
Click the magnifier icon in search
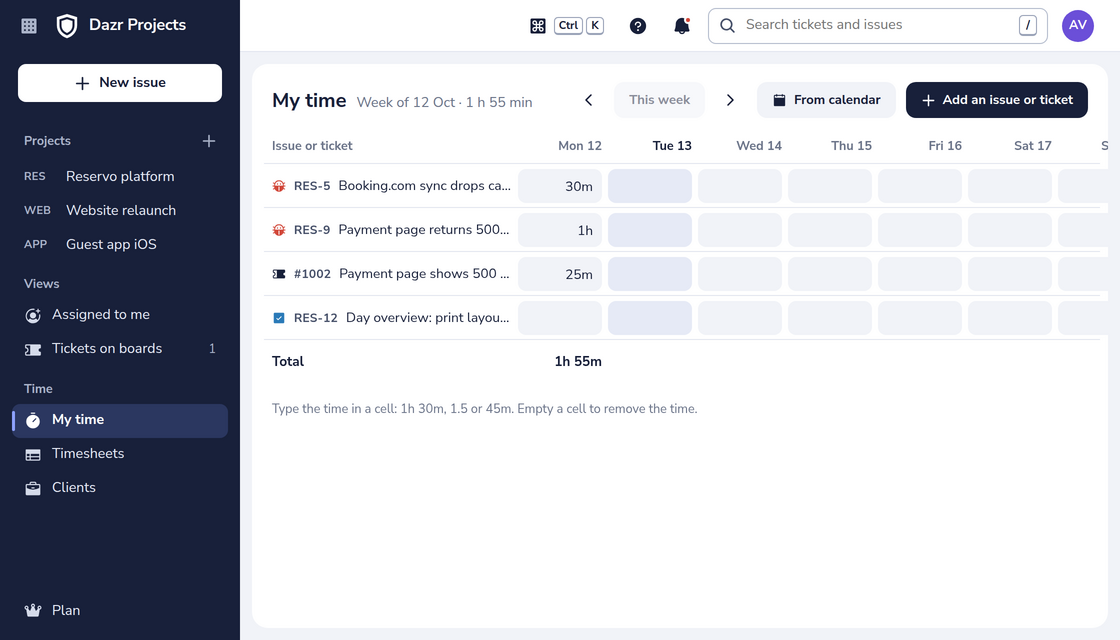pyautogui.click(x=727, y=26)
